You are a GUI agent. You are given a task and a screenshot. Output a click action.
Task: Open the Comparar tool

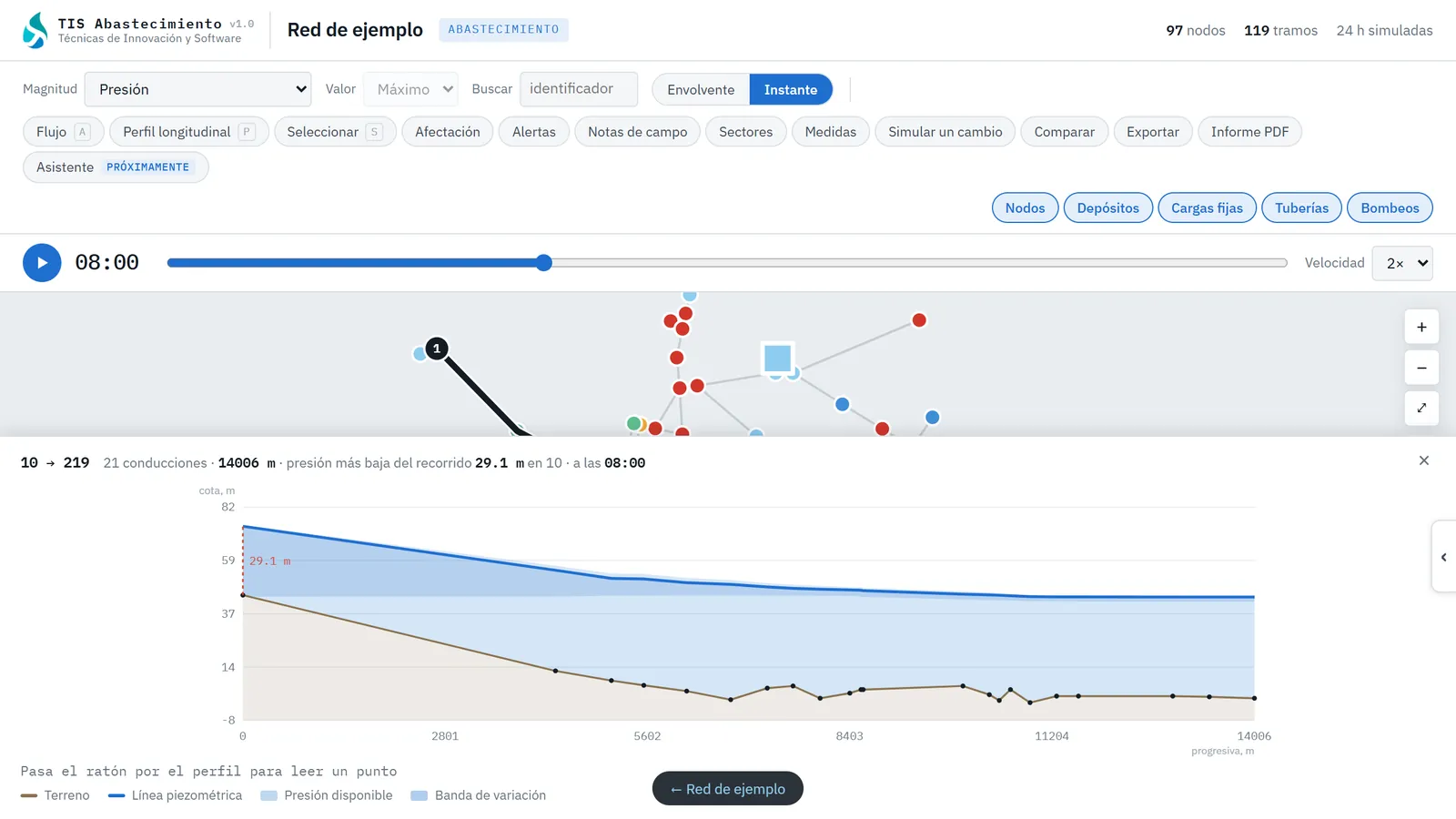point(1065,132)
